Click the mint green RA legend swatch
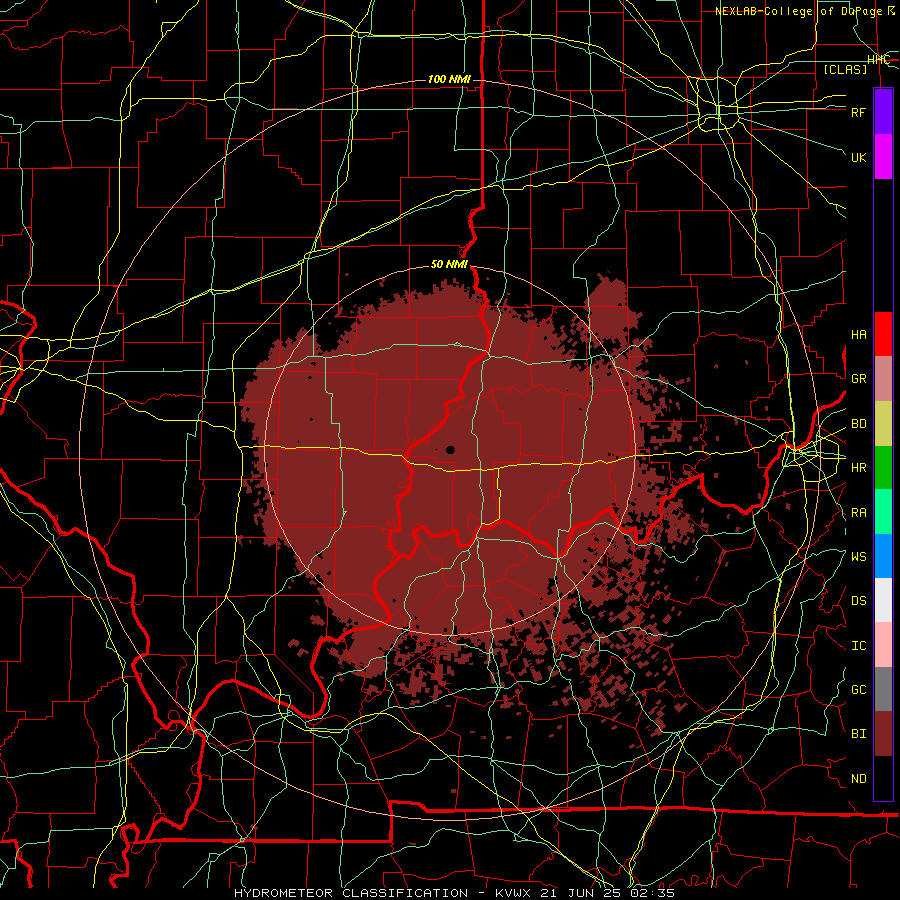This screenshot has width=900, height=900. 883,512
